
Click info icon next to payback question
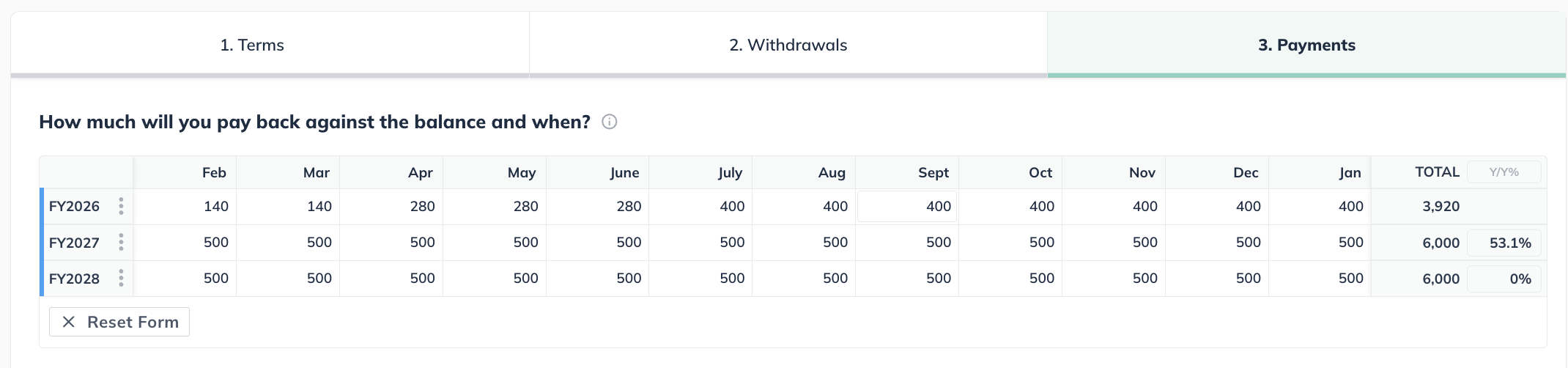coord(609,122)
